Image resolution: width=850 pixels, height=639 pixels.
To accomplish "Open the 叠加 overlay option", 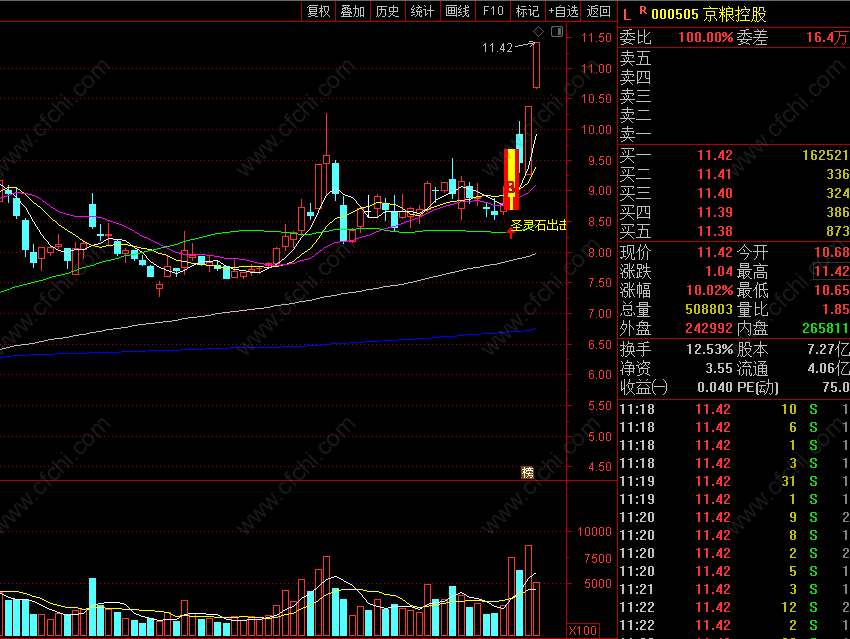I will (352, 11).
